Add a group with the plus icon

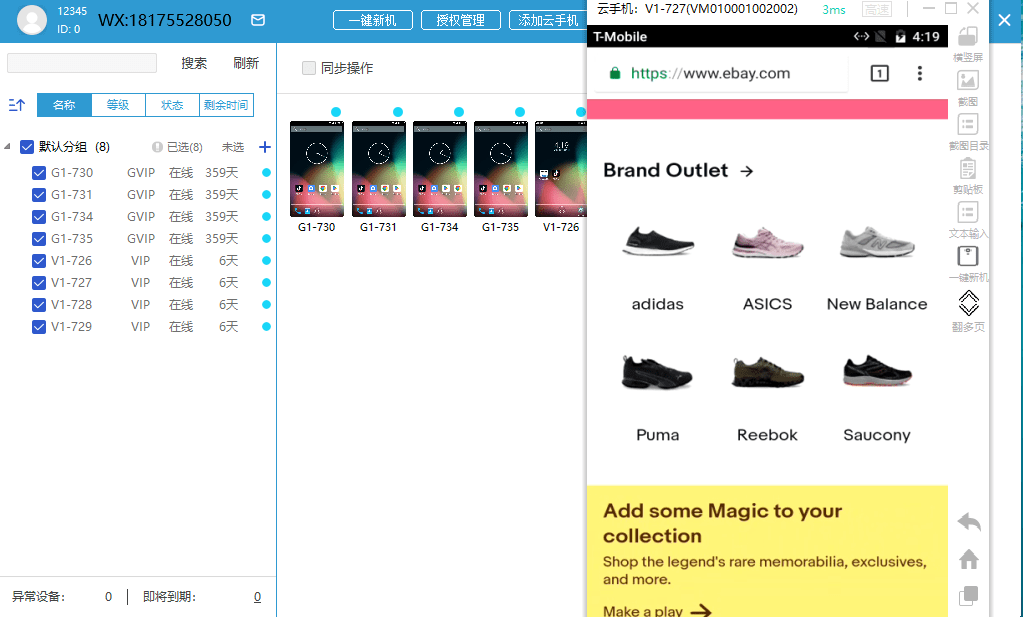tap(265, 147)
